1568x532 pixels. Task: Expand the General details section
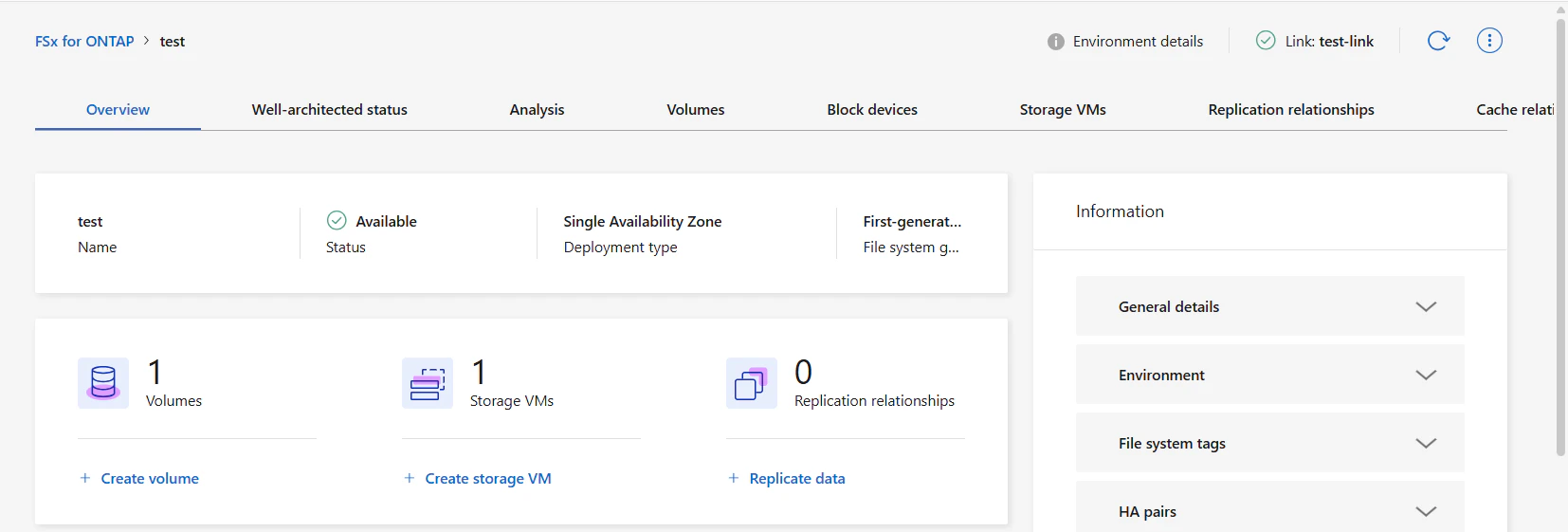click(x=1270, y=306)
